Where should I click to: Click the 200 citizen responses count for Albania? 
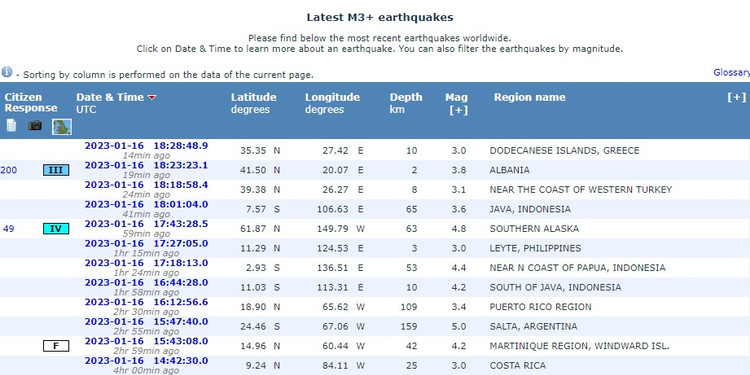[9, 170]
